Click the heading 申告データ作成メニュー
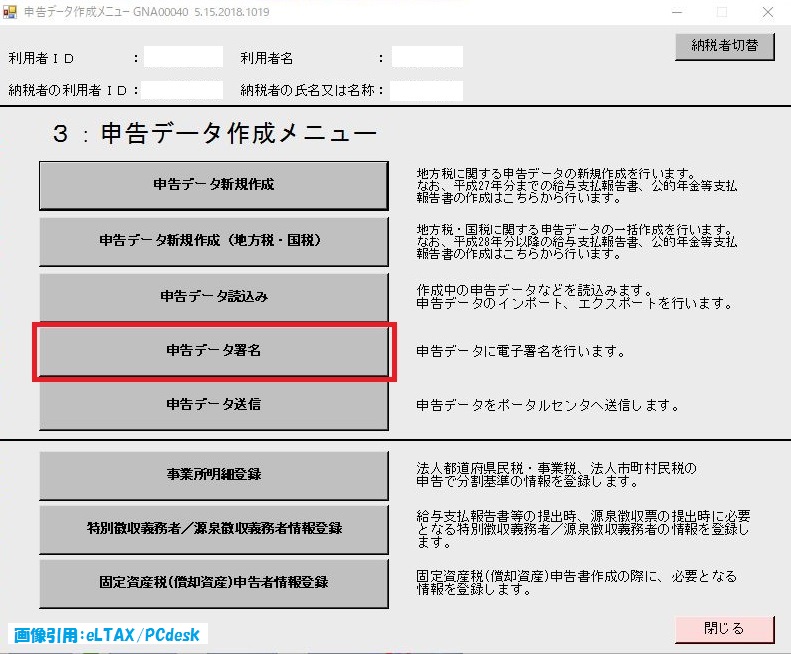 [239, 133]
